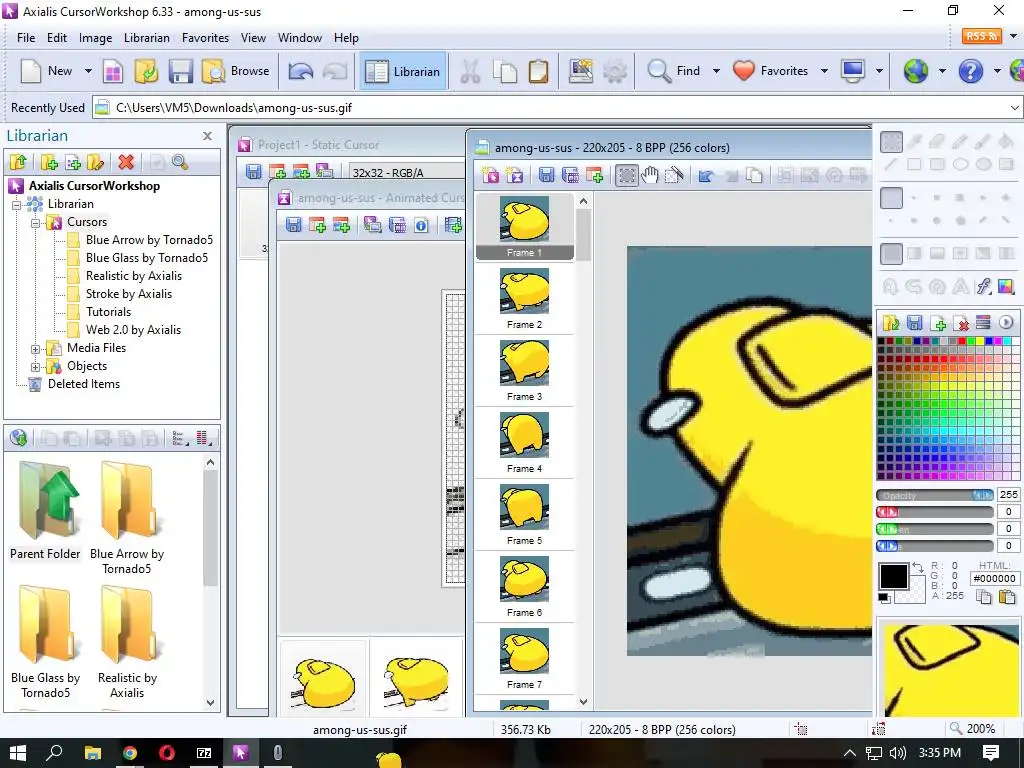Toggle the Librarian panel button in toolbar
Image resolution: width=1024 pixels, height=768 pixels.
pyautogui.click(x=403, y=71)
